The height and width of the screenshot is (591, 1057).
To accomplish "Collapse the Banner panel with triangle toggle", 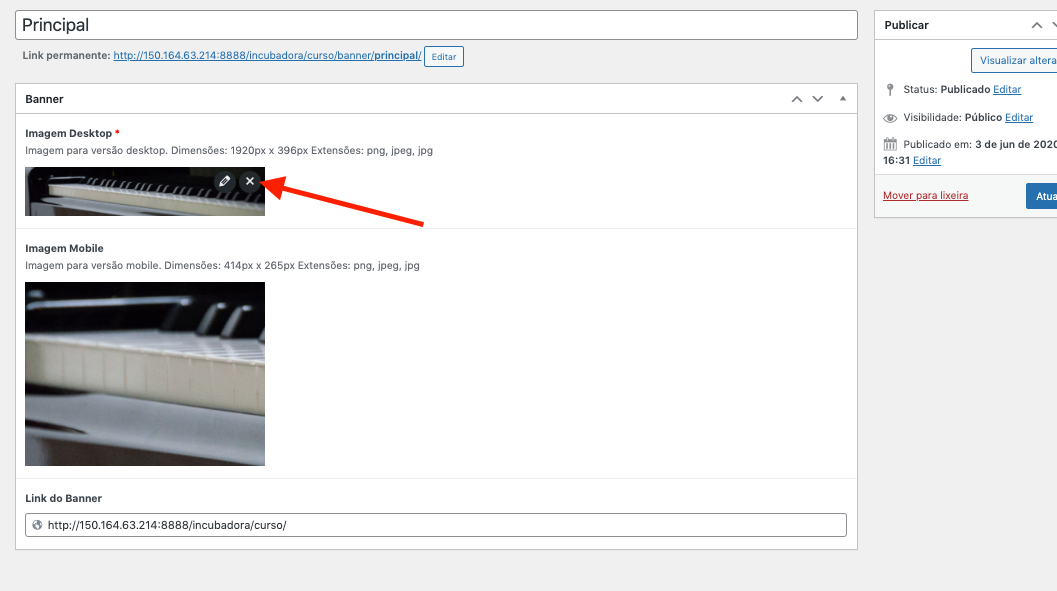I will [x=843, y=99].
